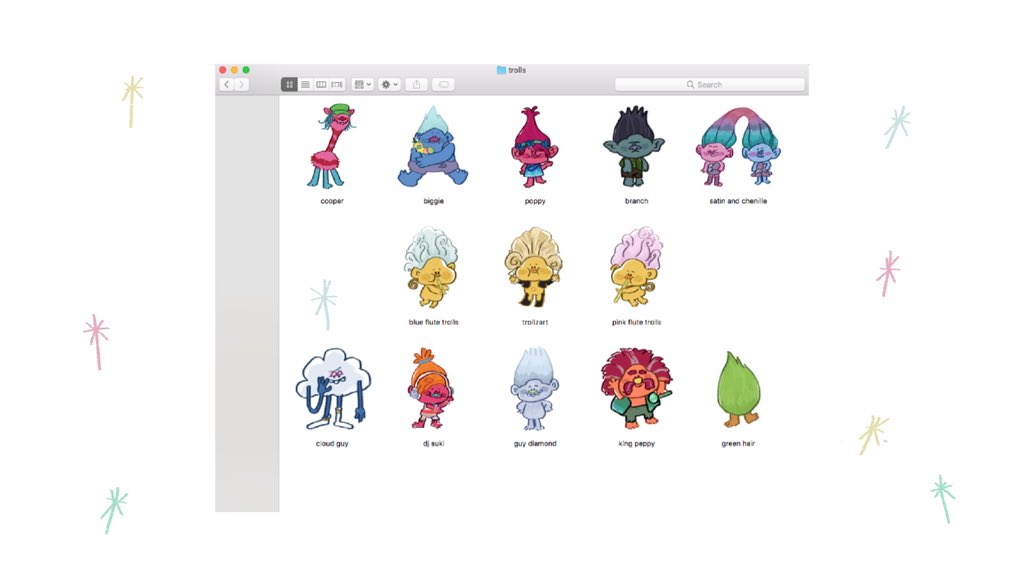
Task: Click the 'branch' file name
Action: pos(636,201)
